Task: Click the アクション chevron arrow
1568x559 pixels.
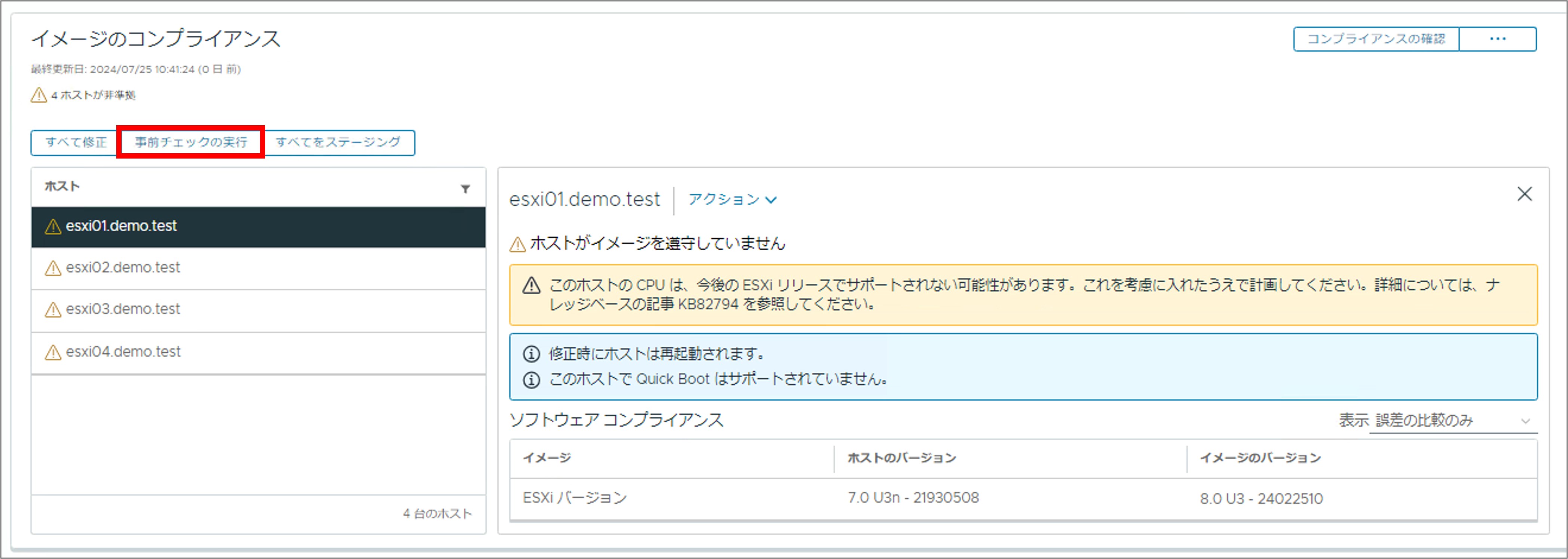Action: [771, 200]
